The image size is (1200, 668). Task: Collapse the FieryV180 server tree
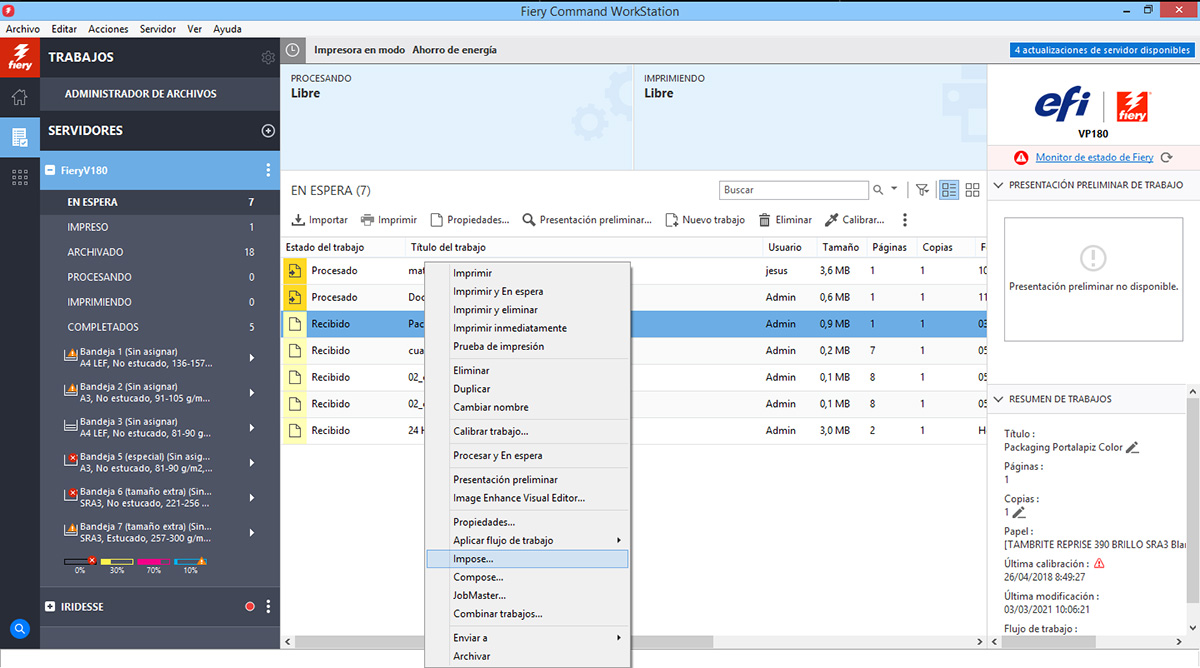coord(50,171)
